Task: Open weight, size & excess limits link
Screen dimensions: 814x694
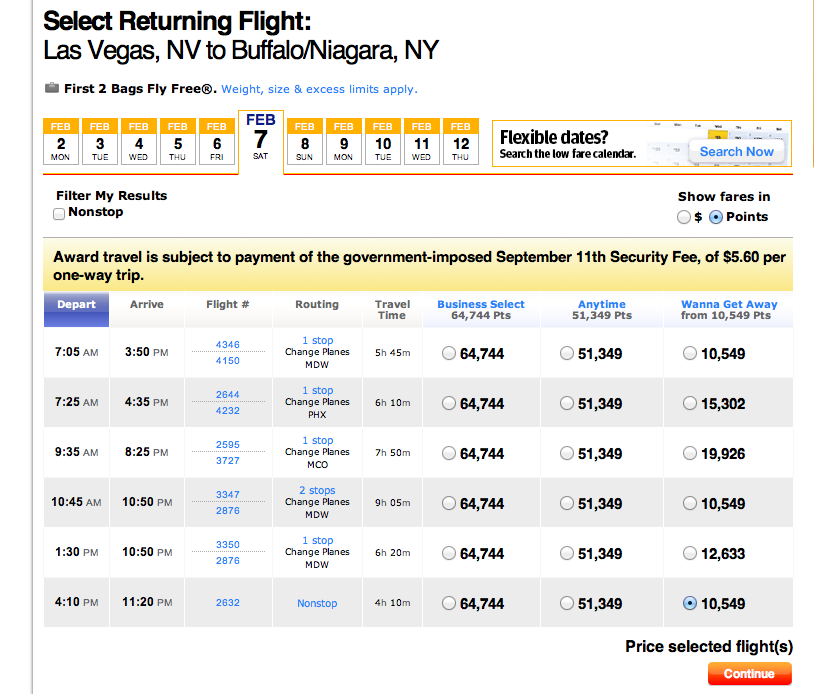Action: pyautogui.click(x=319, y=89)
